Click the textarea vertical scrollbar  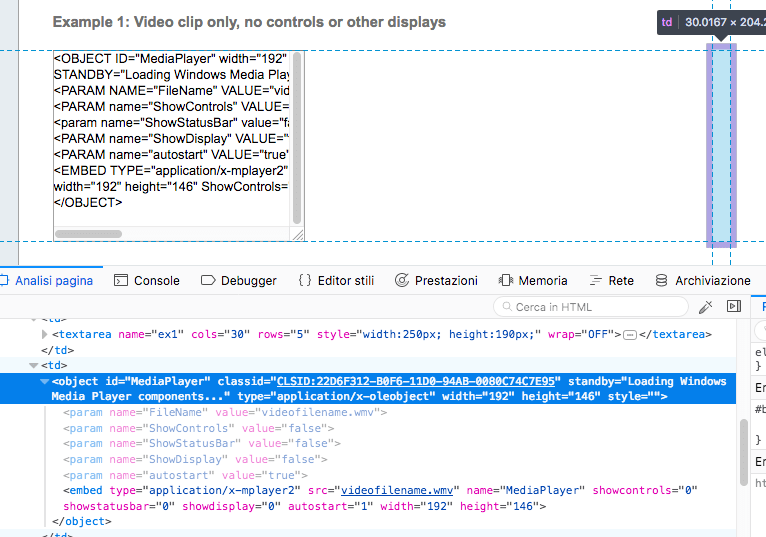pyautogui.click(x=297, y=138)
